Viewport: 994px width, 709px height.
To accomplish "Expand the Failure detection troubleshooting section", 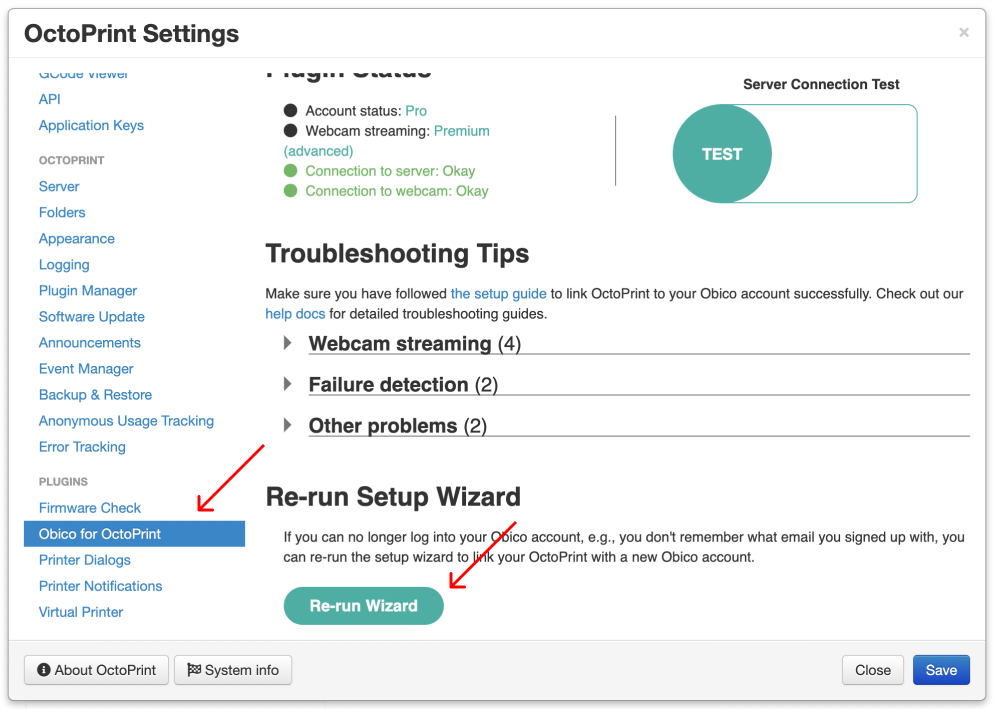I will tap(388, 385).
